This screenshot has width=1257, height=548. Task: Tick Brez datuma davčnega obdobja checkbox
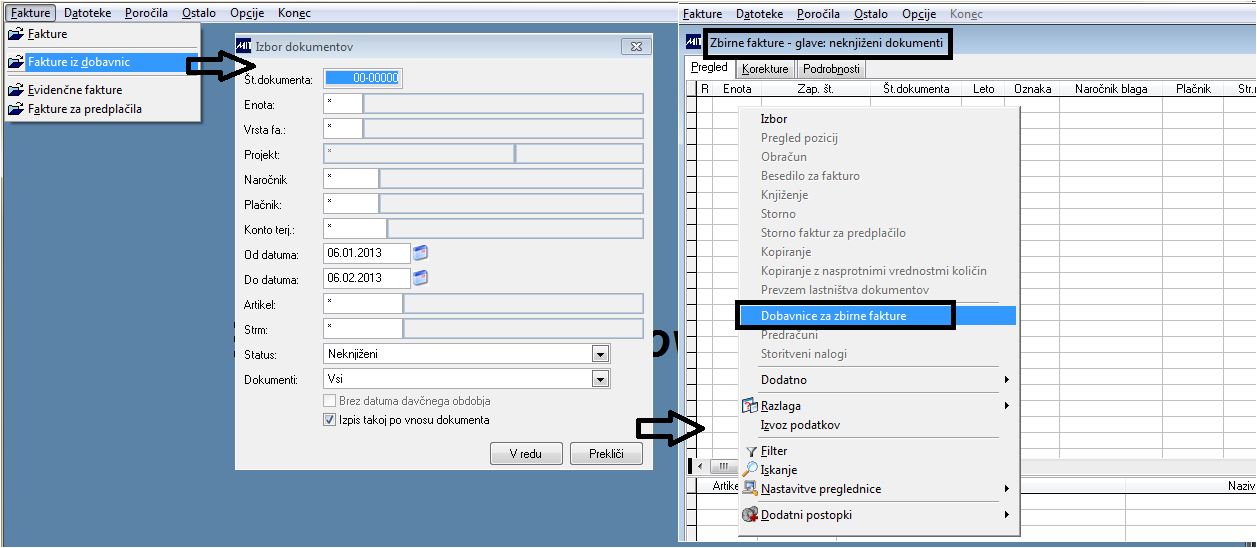(x=330, y=401)
